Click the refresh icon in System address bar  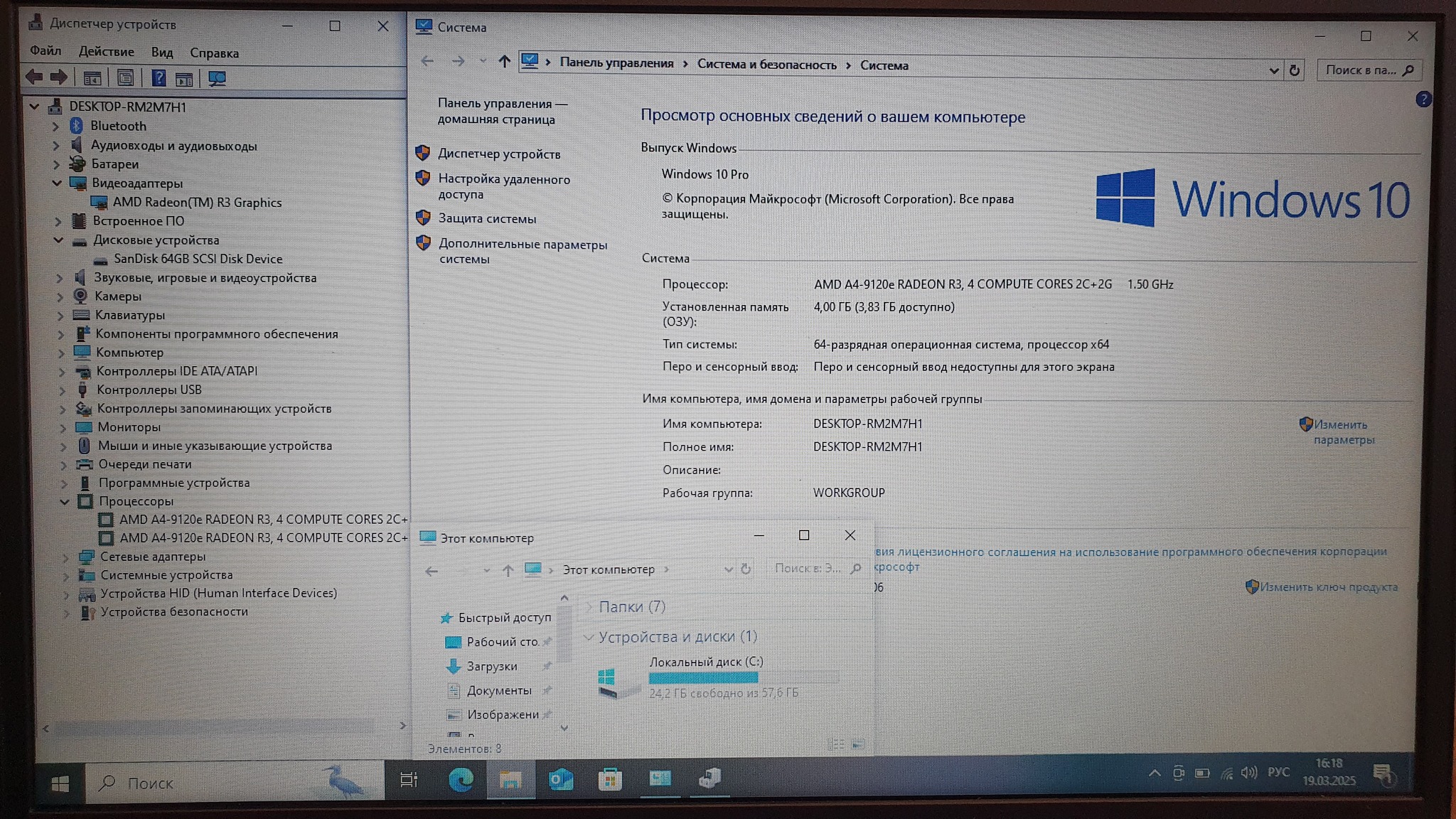coord(1295,70)
